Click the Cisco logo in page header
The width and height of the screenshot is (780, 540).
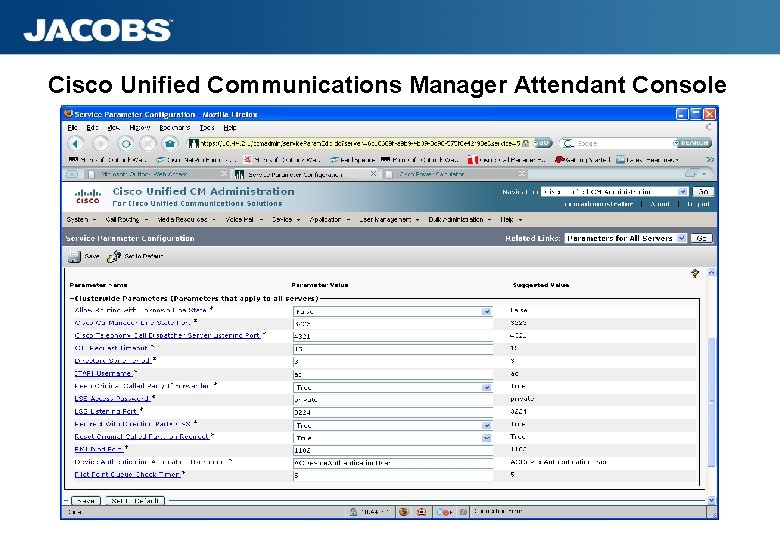88,196
